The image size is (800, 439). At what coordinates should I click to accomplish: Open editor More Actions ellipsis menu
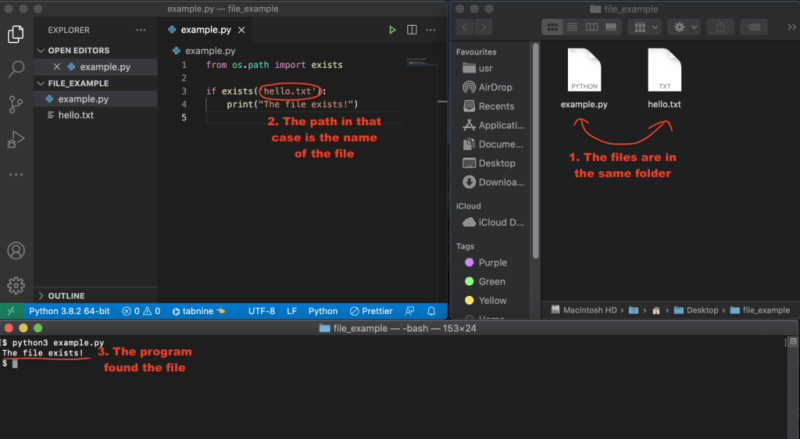point(431,30)
